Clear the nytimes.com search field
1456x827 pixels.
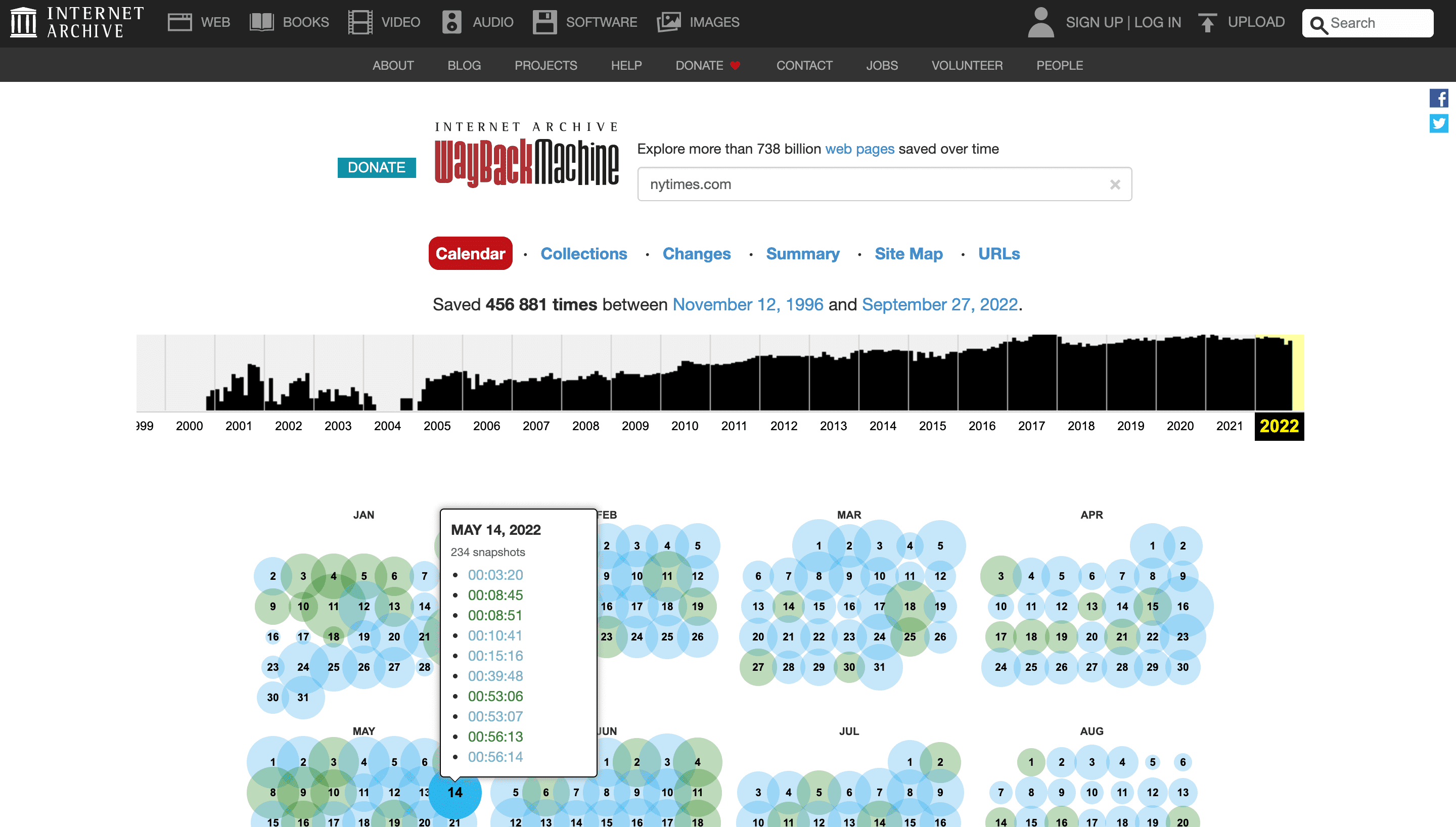tap(1115, 185)
